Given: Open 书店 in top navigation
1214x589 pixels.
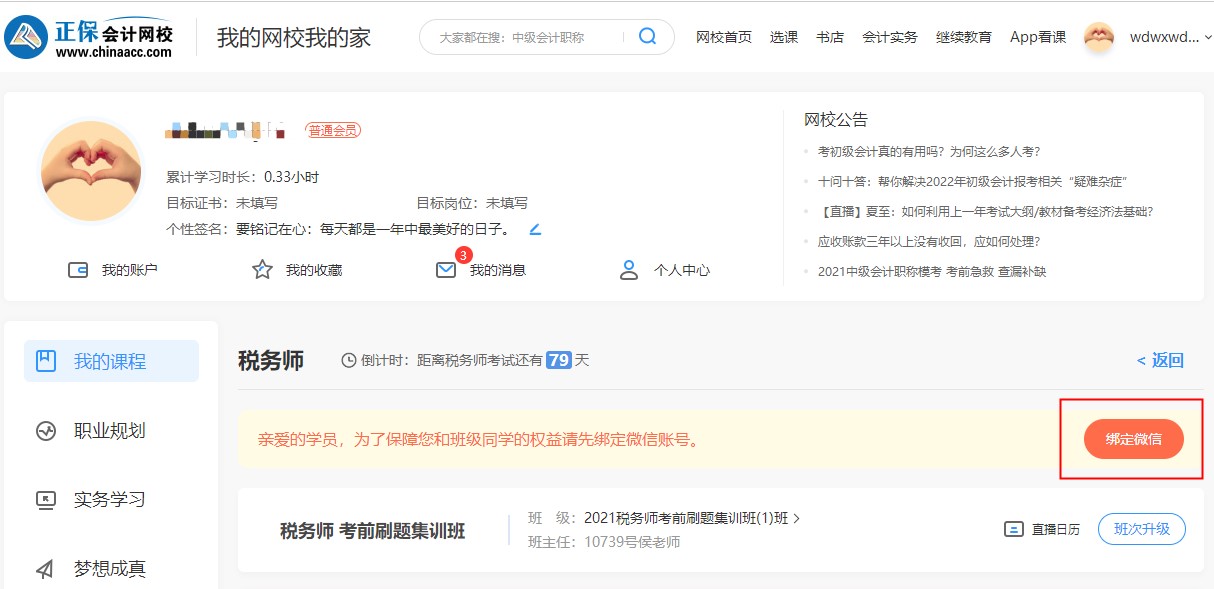Looking at the screenshot, I should 830,37.
